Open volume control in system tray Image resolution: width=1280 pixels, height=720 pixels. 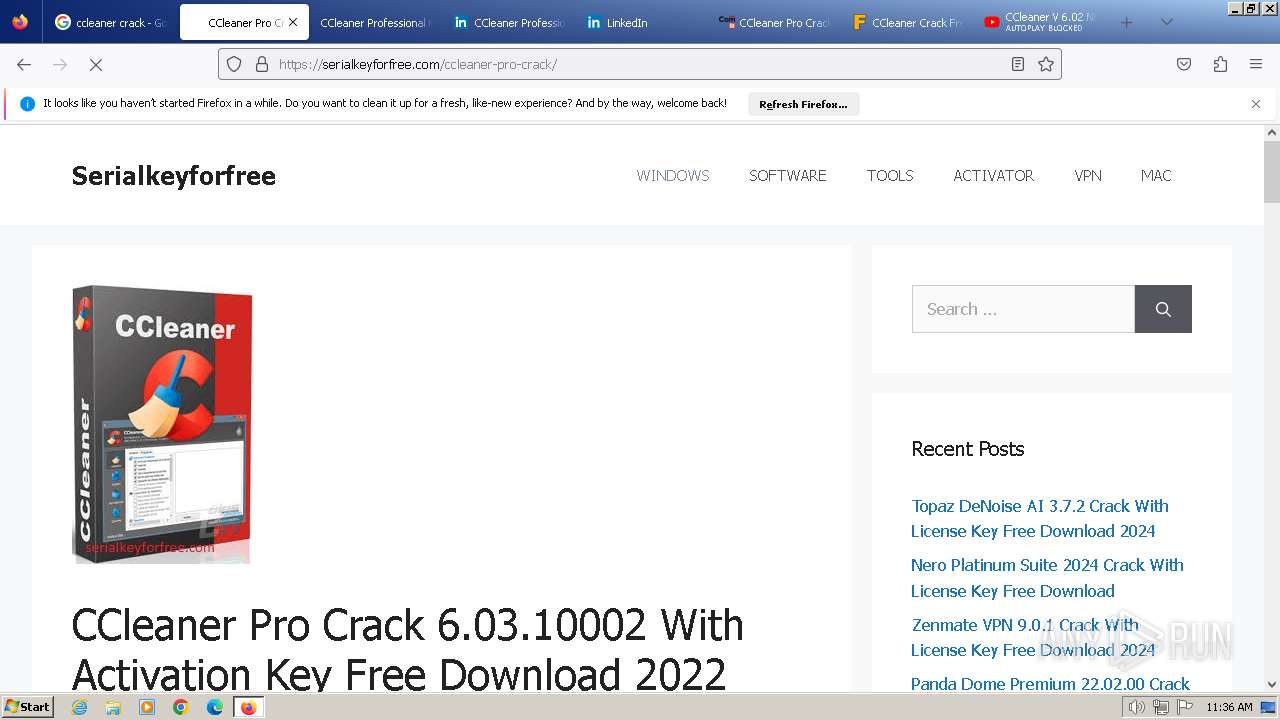pos(1136,707)
